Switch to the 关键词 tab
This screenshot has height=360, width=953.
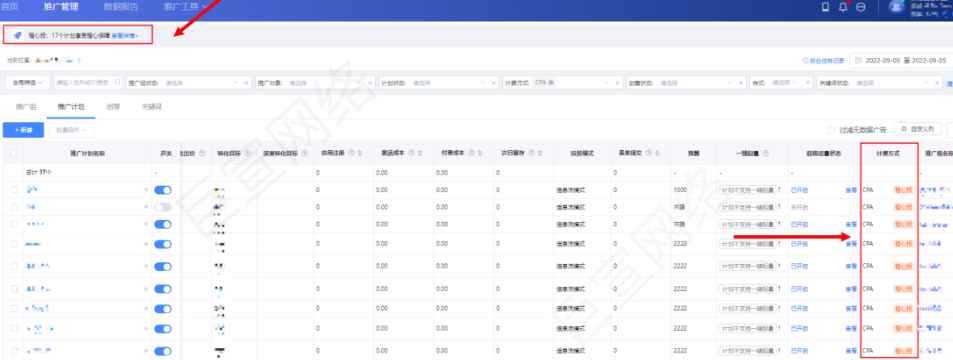click(151, 106)
